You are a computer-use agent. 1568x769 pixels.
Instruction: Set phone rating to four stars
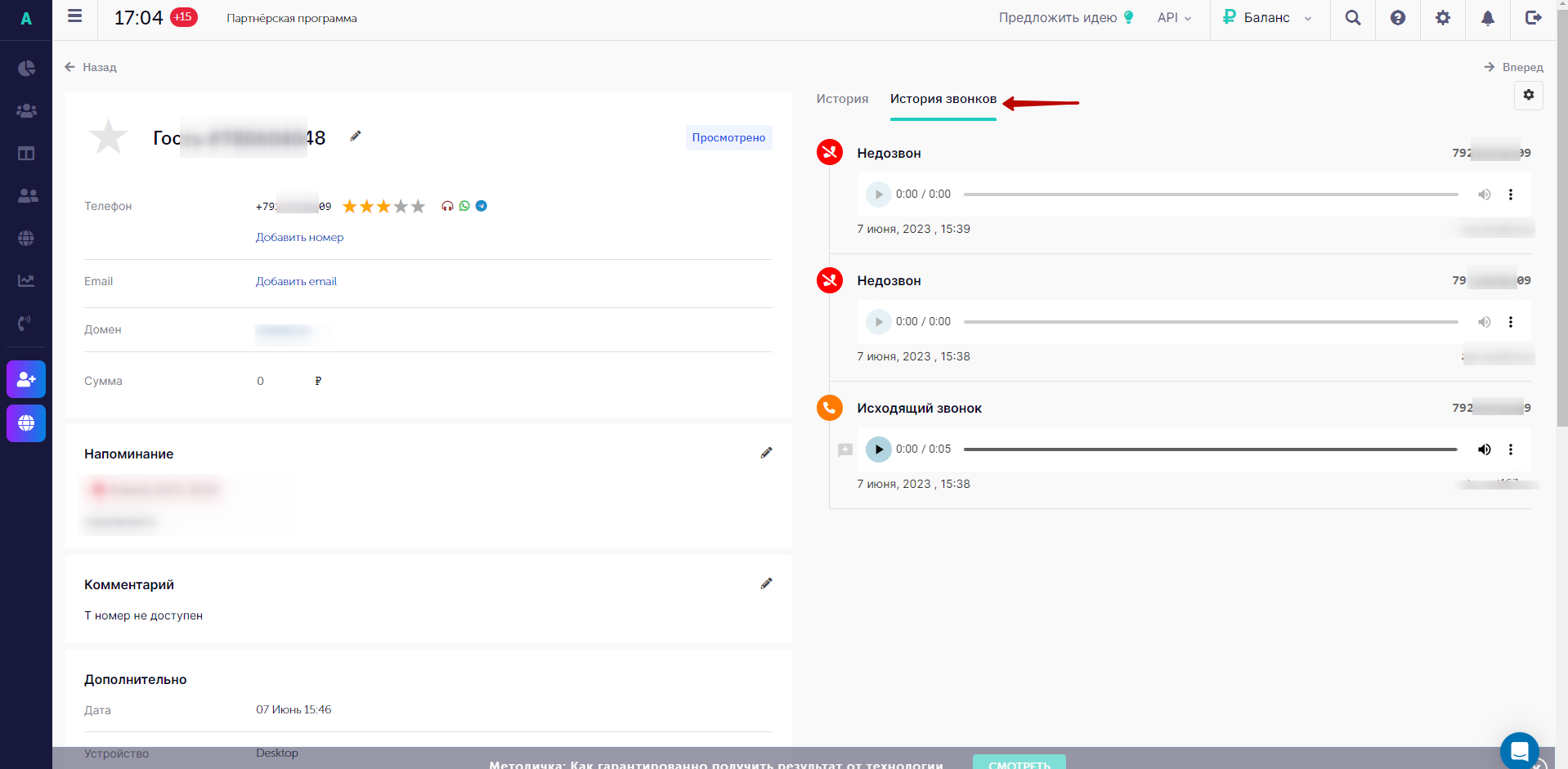pos(401,206)
